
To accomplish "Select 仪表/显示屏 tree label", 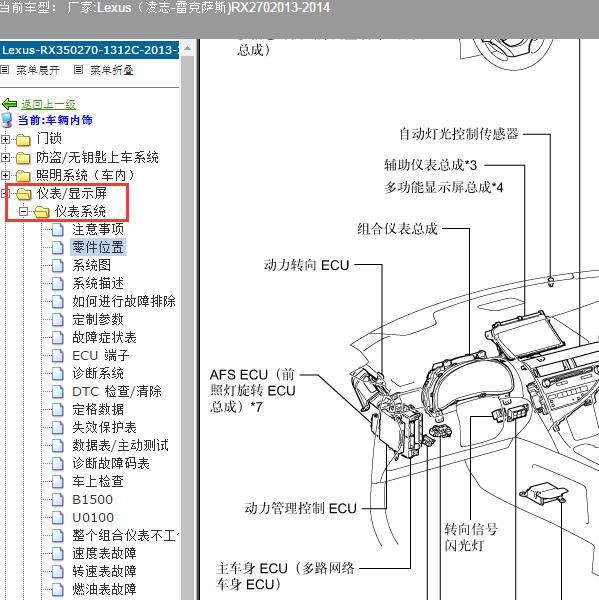I will coord(72,193).
